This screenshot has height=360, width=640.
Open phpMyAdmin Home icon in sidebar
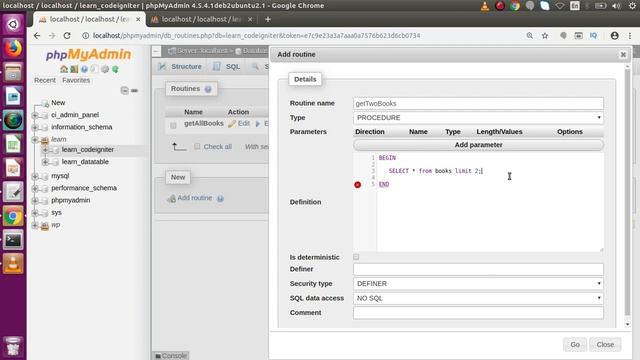pyautogui.click(x=64, y=69)
